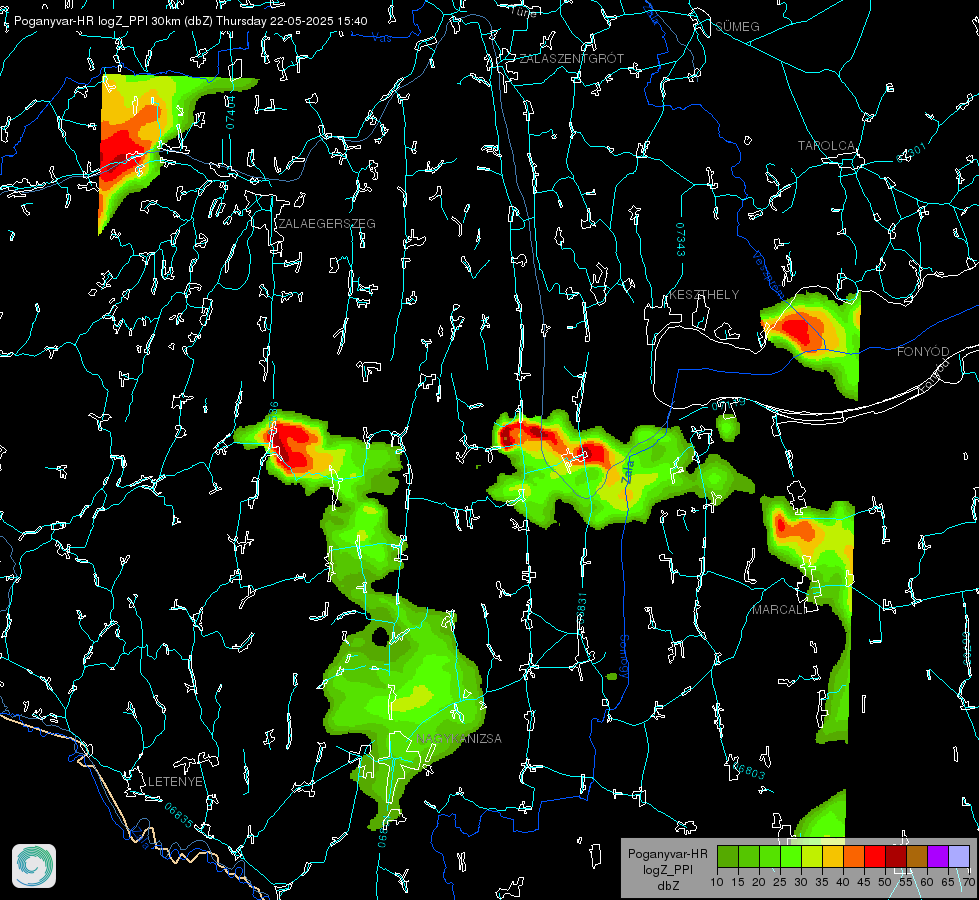The height and width of the screenshot is (900, 979).
Task: Click the LETENYE town label
Action: pos(175,782)
